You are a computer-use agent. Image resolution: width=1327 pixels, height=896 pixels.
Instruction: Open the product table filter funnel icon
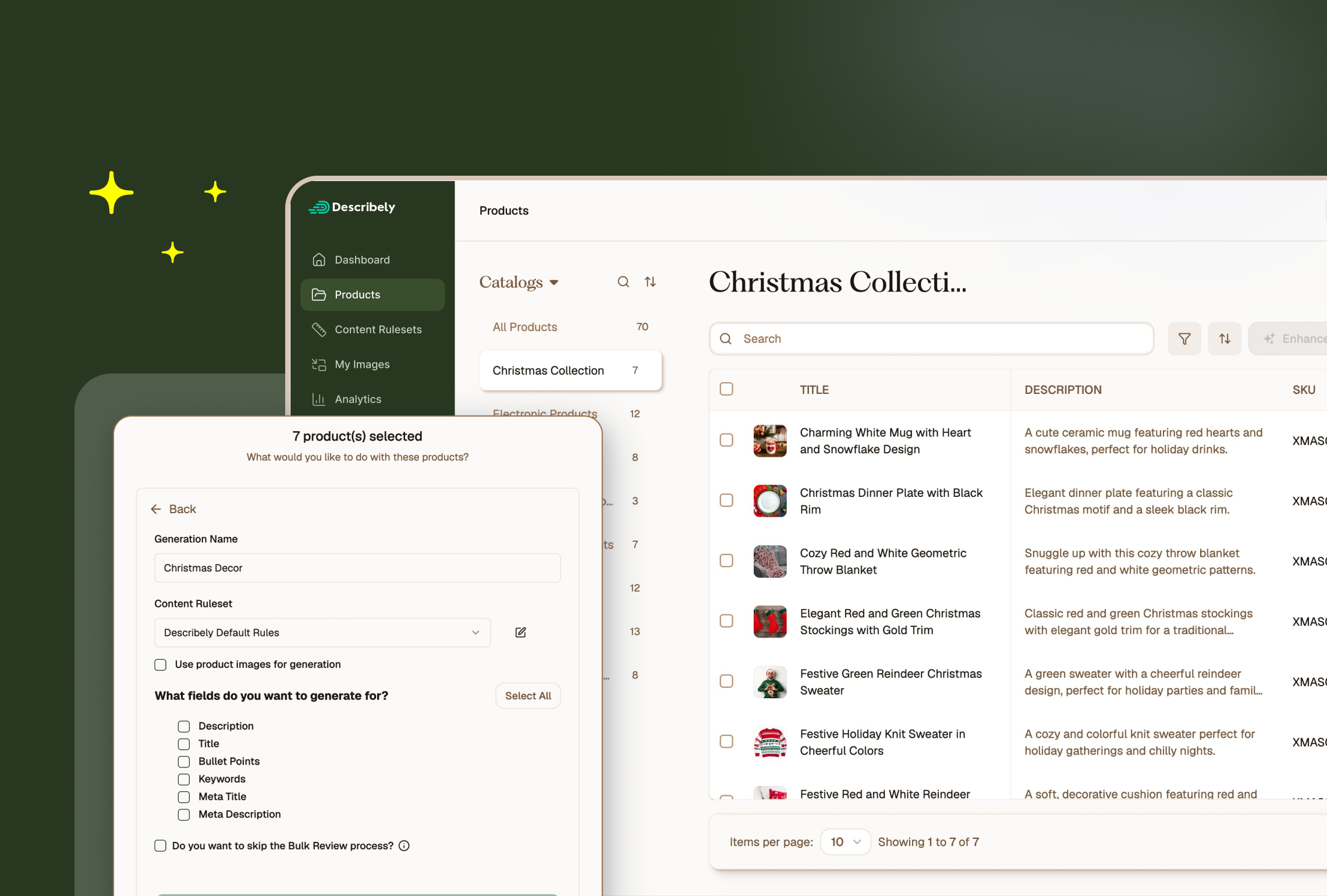pyautogui.click(x=1184, y=339)
